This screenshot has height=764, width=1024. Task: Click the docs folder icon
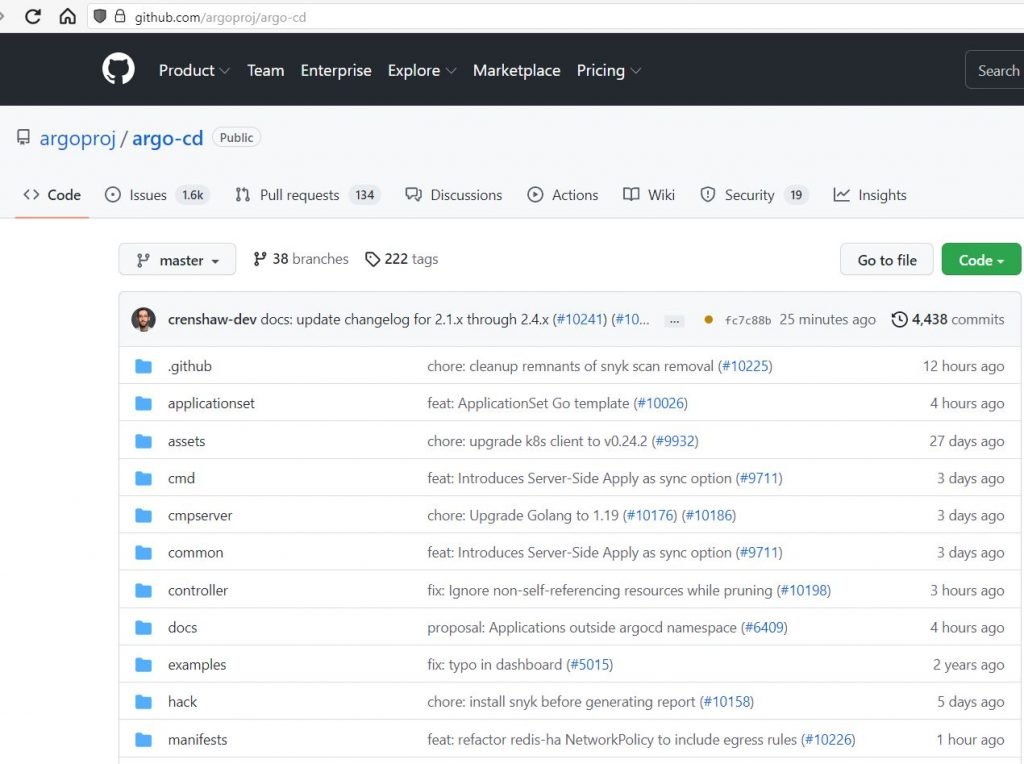click(143, 628)
